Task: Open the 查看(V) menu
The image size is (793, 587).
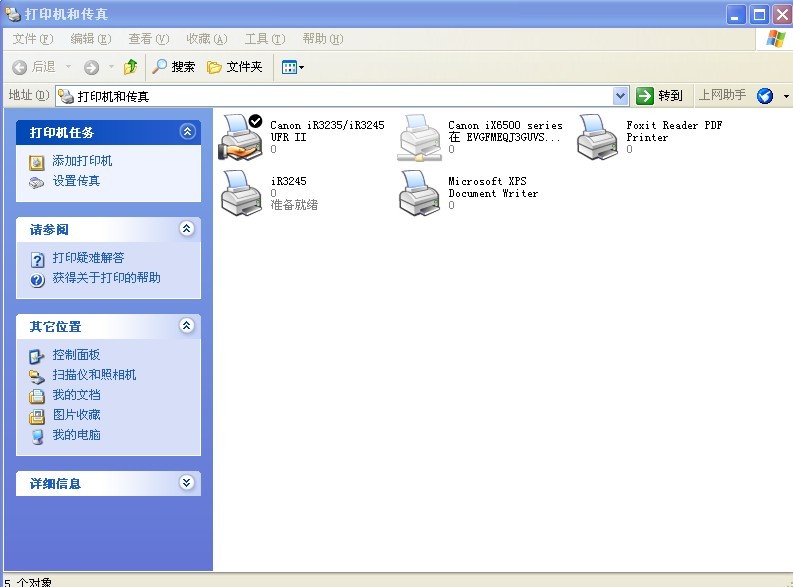Action: point(149,39)
